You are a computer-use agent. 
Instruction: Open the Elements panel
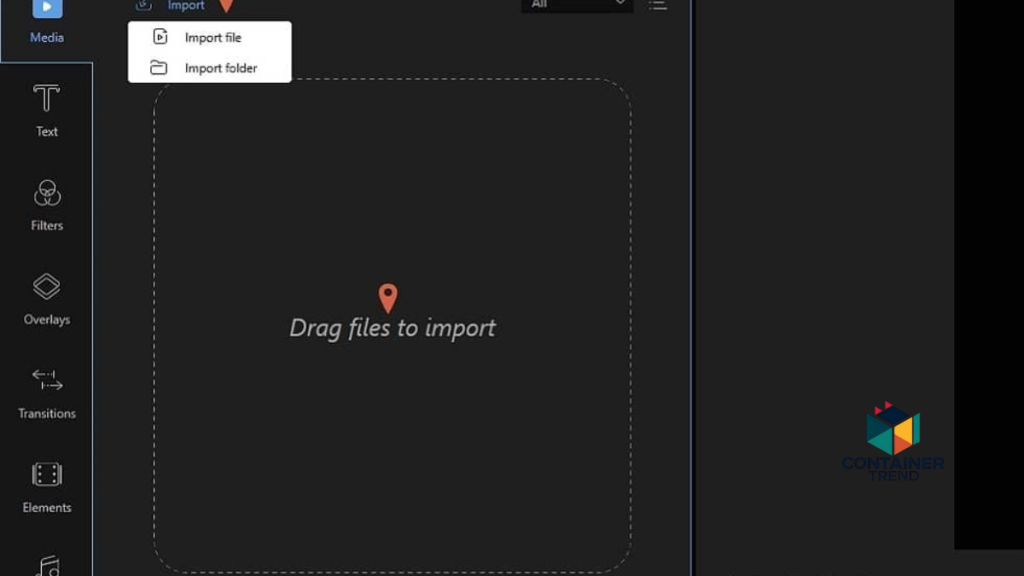(46, 487)
